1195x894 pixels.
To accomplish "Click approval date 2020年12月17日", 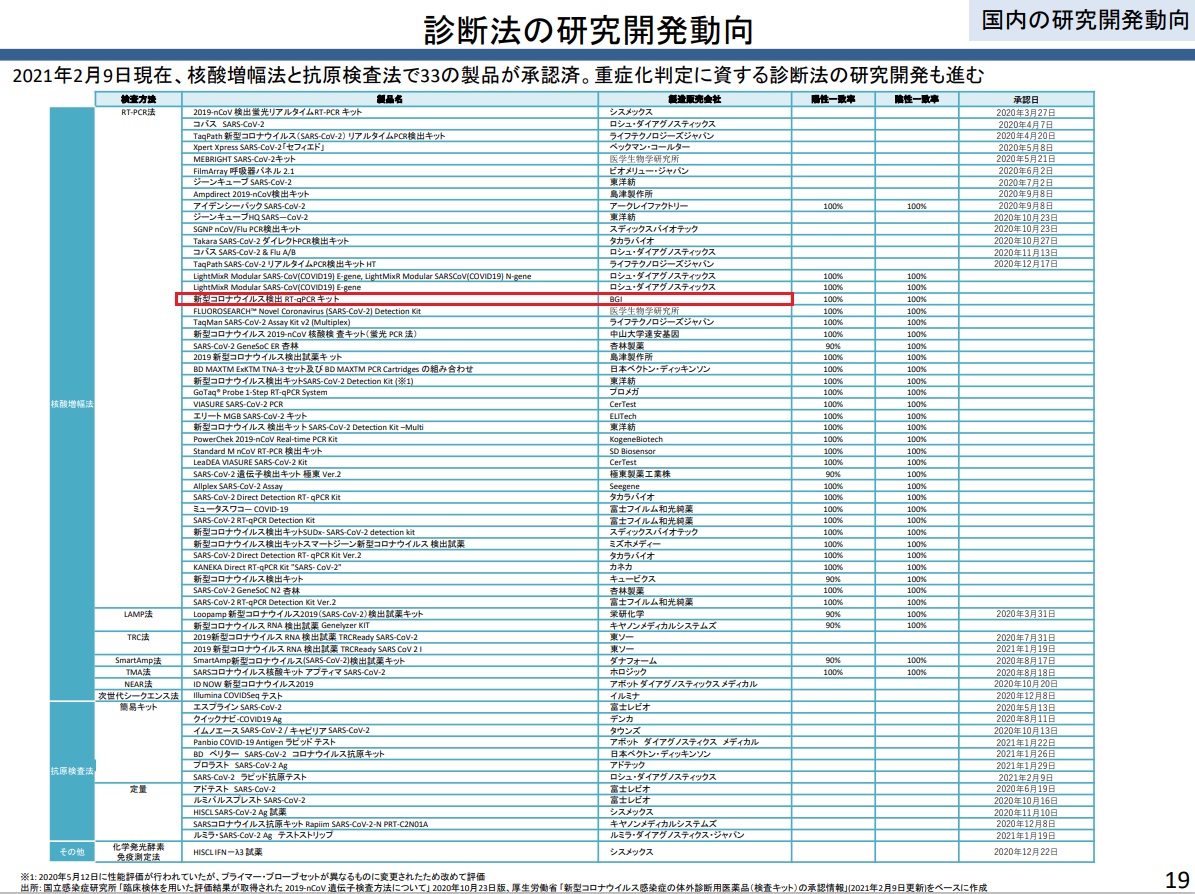I will click(1026, 264).
